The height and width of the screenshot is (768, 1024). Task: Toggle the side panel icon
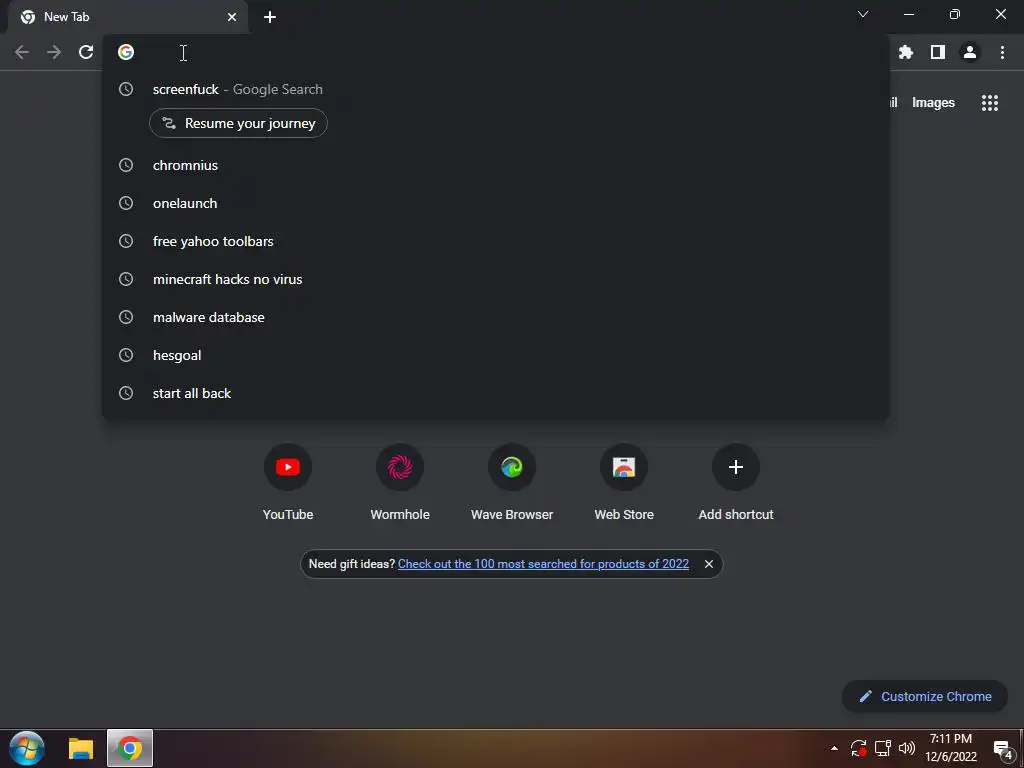[x=938, y=52]
